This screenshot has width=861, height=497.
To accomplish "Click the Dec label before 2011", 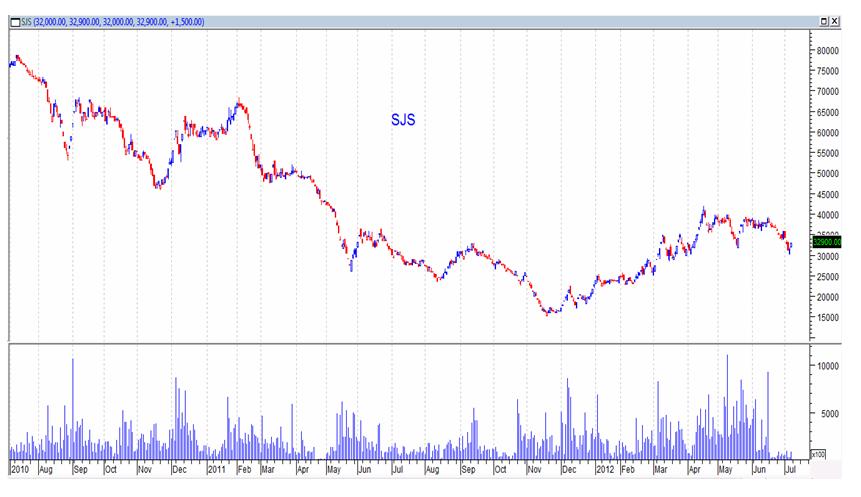I will [x=178, y=468].
